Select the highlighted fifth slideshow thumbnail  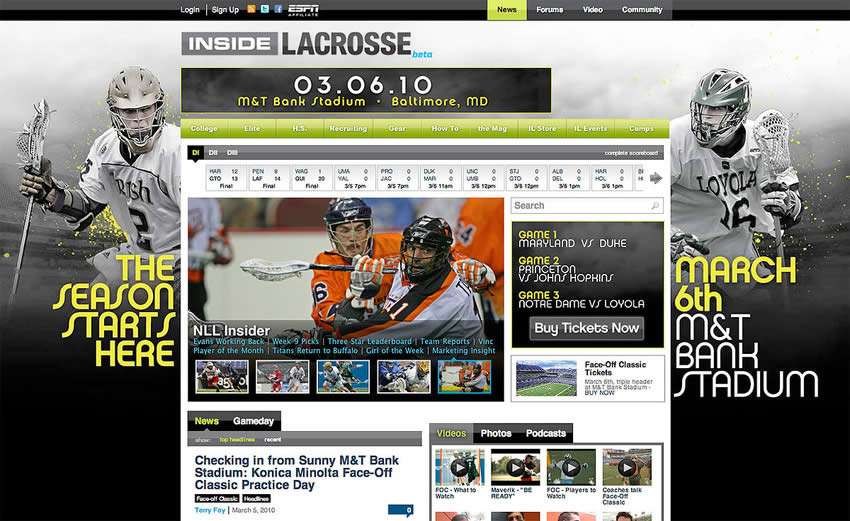(465, 376)
